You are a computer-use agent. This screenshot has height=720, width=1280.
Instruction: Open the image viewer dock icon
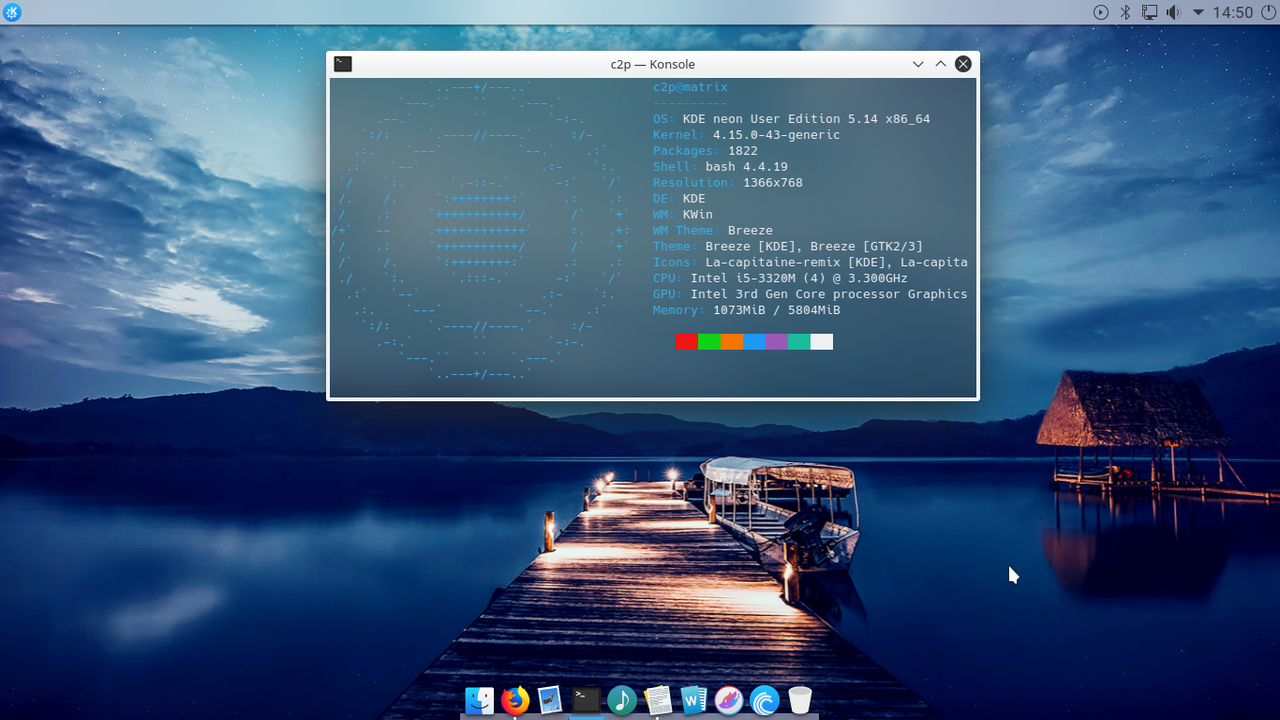click(x=550, y=700)
